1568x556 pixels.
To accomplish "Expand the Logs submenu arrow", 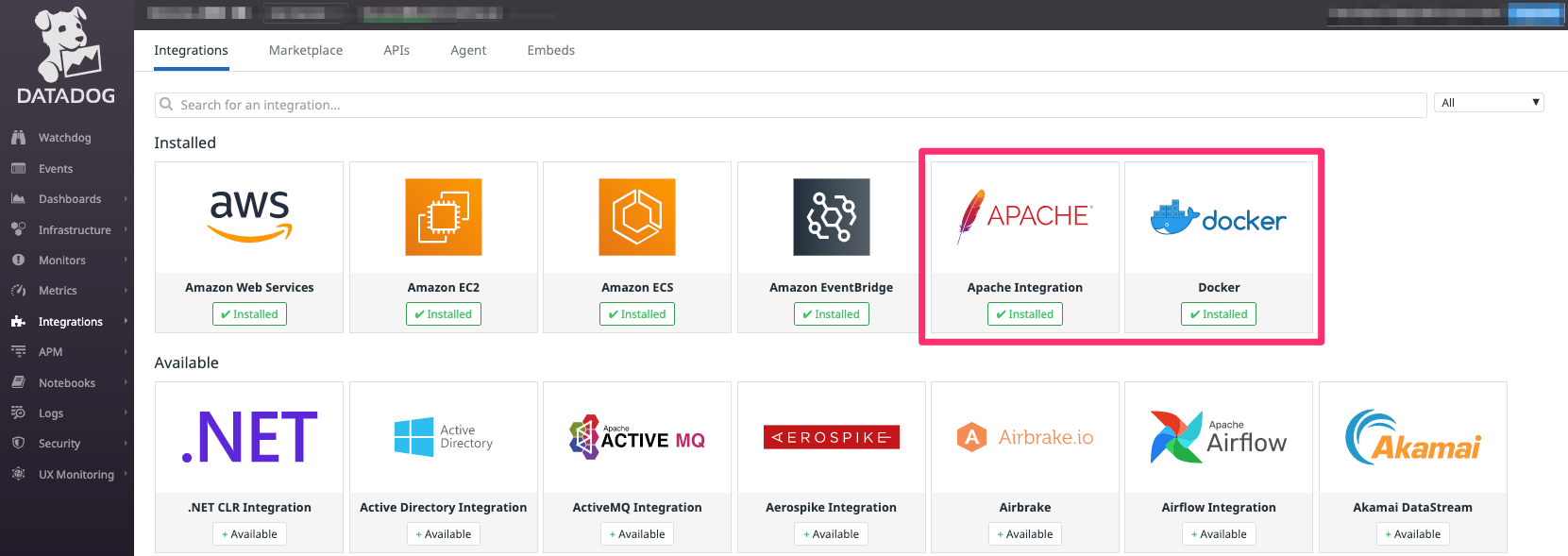I will [126, 413].
